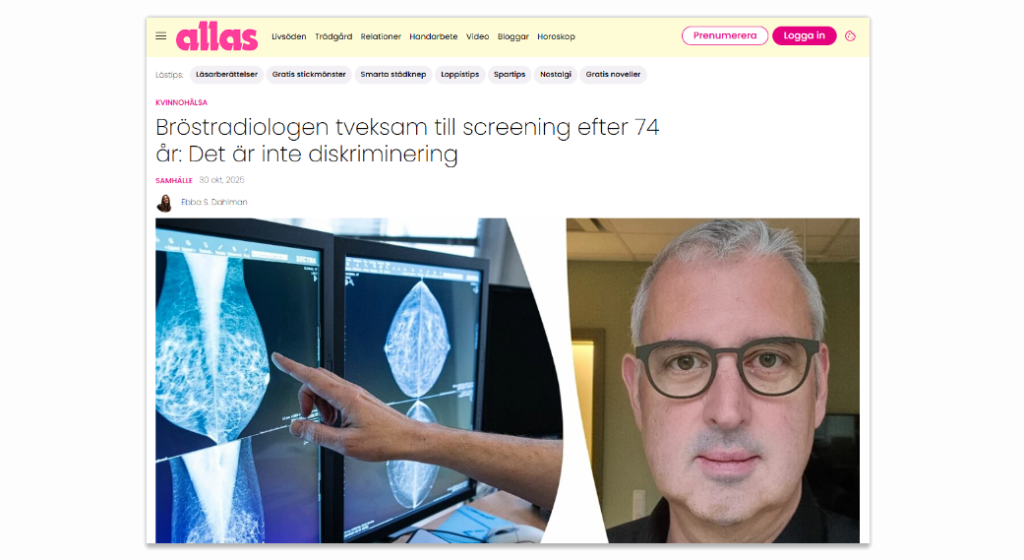Select the Gratis stickmönster tag

click(309, 74)
